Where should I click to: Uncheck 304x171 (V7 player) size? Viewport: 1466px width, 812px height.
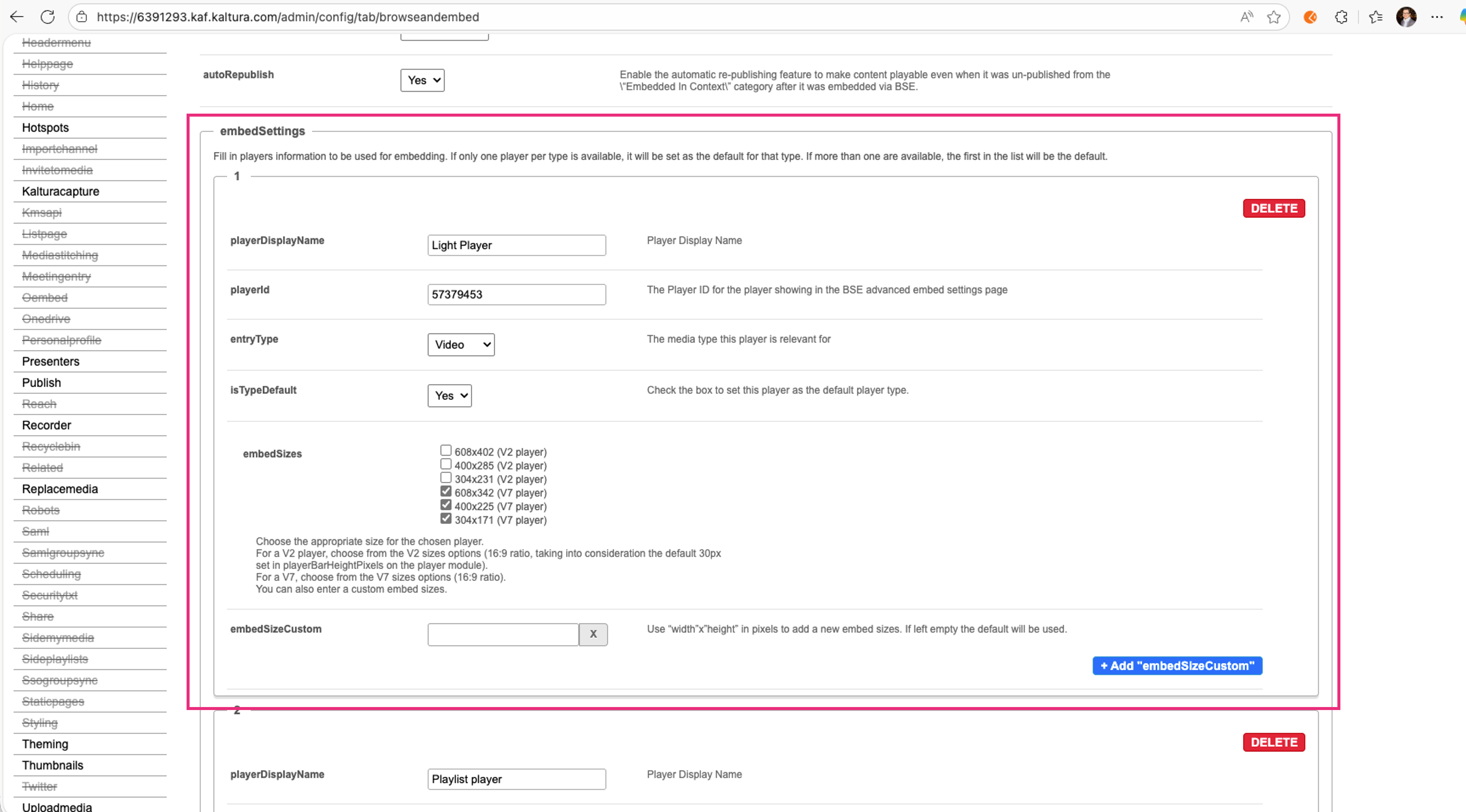[445, 519]
